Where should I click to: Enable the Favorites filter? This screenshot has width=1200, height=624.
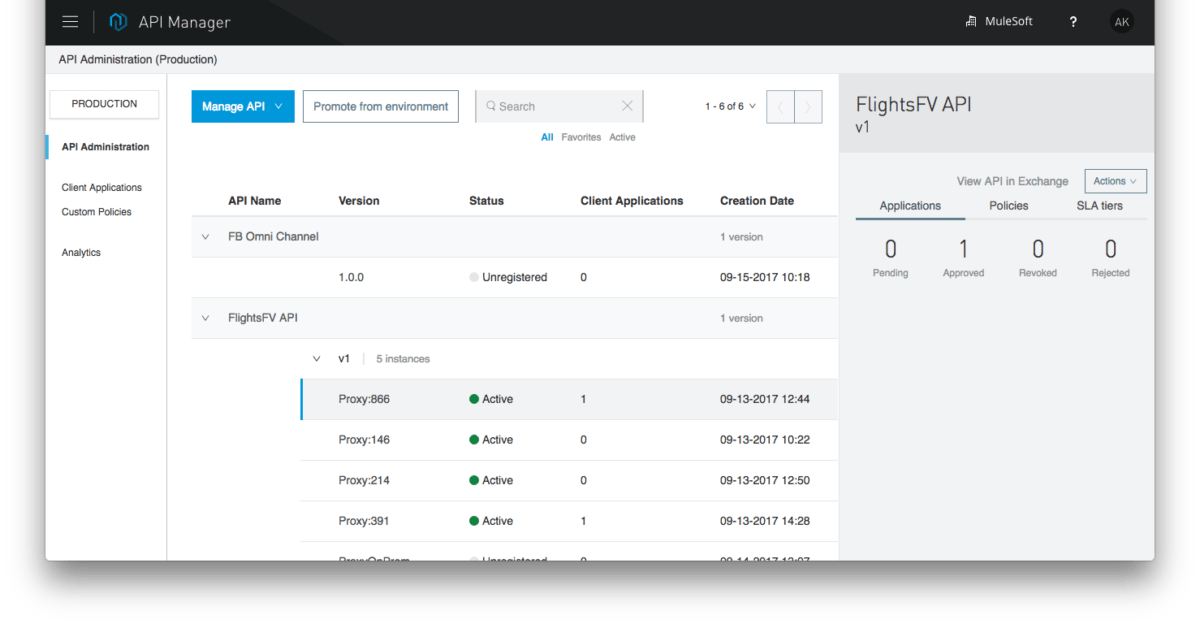(x=581, y=137)
